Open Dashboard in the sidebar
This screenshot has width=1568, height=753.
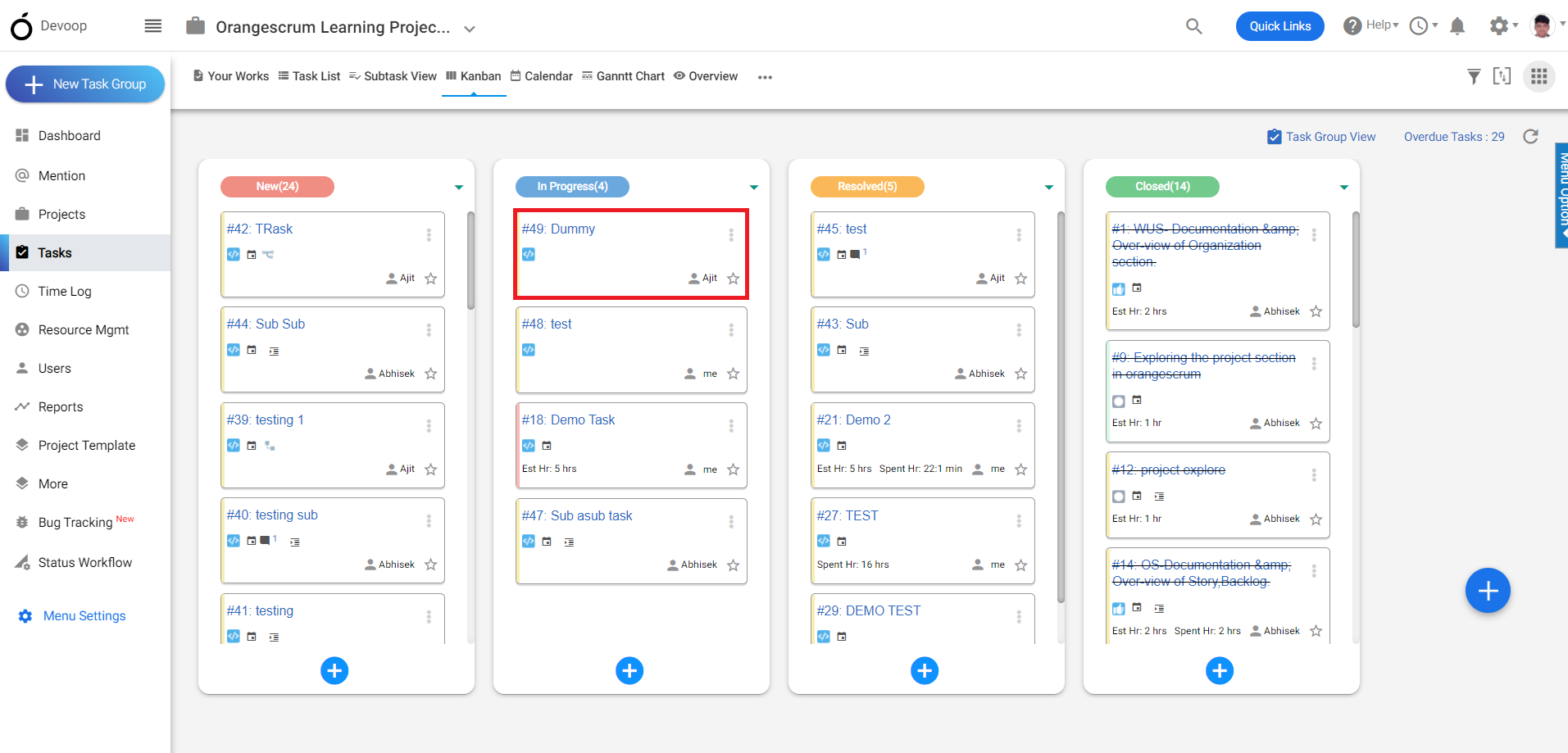click(x=70, y=135)
